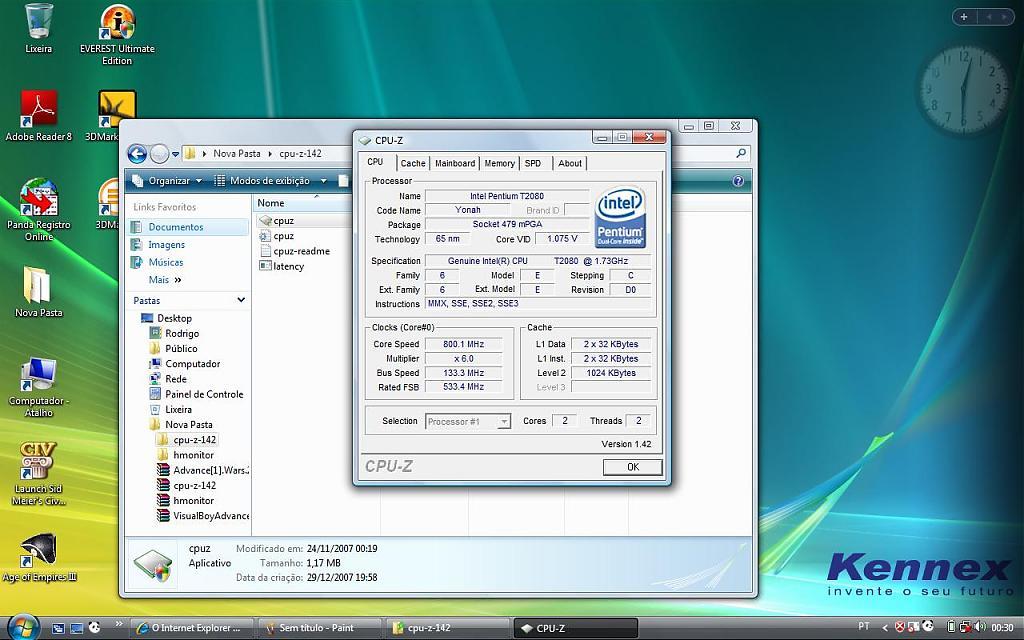Click the OK button in CPU-Z

pyautogui.click(x=633, y=467)
